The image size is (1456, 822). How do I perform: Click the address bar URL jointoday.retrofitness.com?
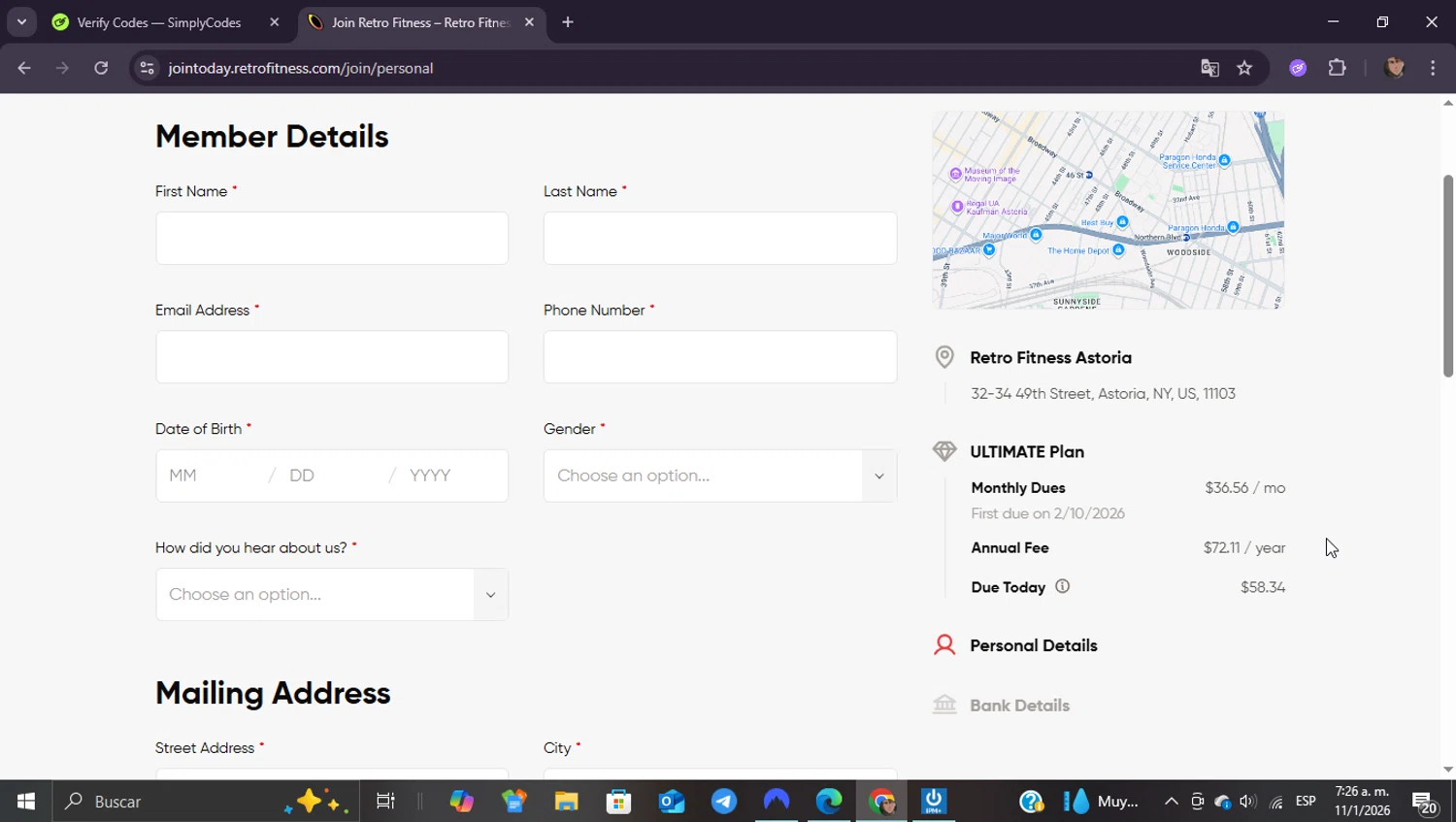point(301,68)
